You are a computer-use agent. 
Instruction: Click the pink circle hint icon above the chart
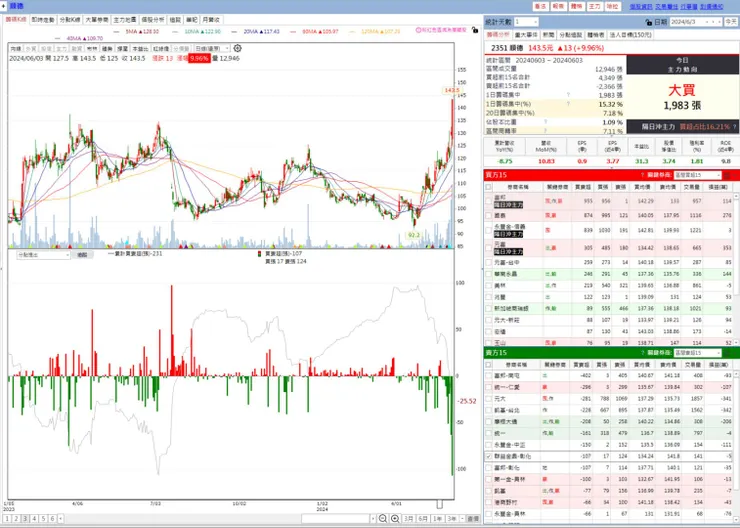pos(418,30)
